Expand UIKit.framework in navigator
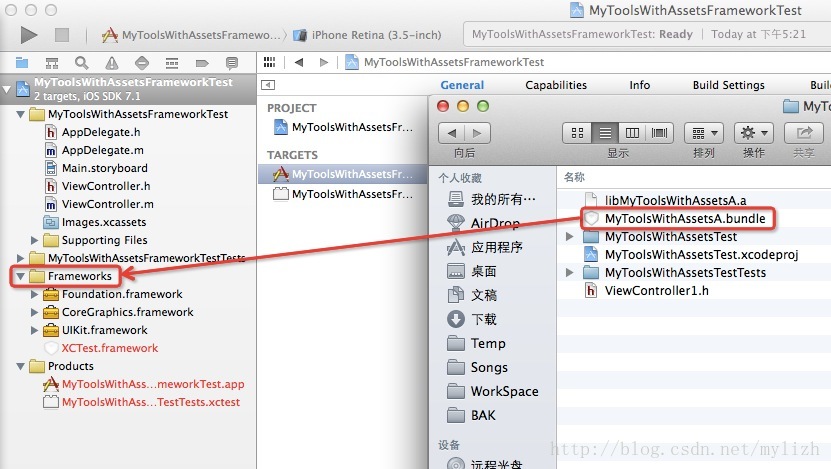This screenshot has height=469, width=831. tap(34, 330)
